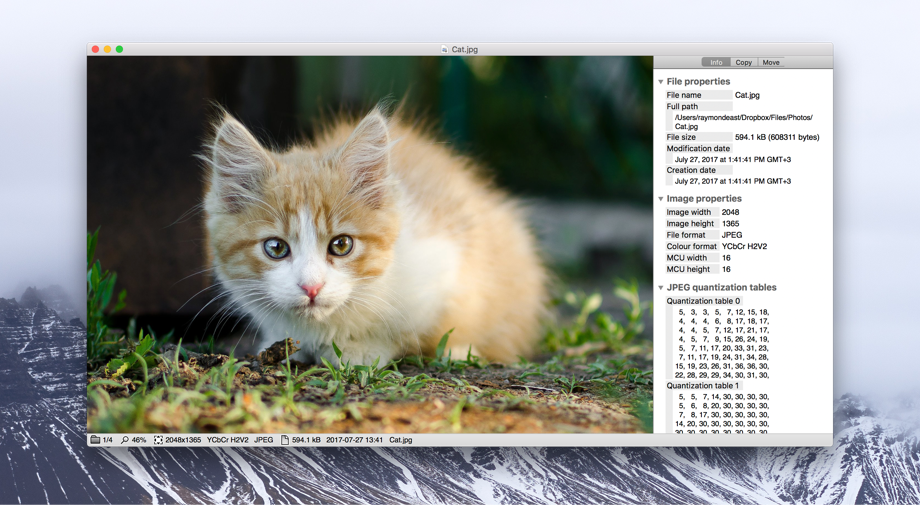Click the image dimensions icon beside 2048x1365
The width and height of the screenshot is (920, 506).
(158, 440)
